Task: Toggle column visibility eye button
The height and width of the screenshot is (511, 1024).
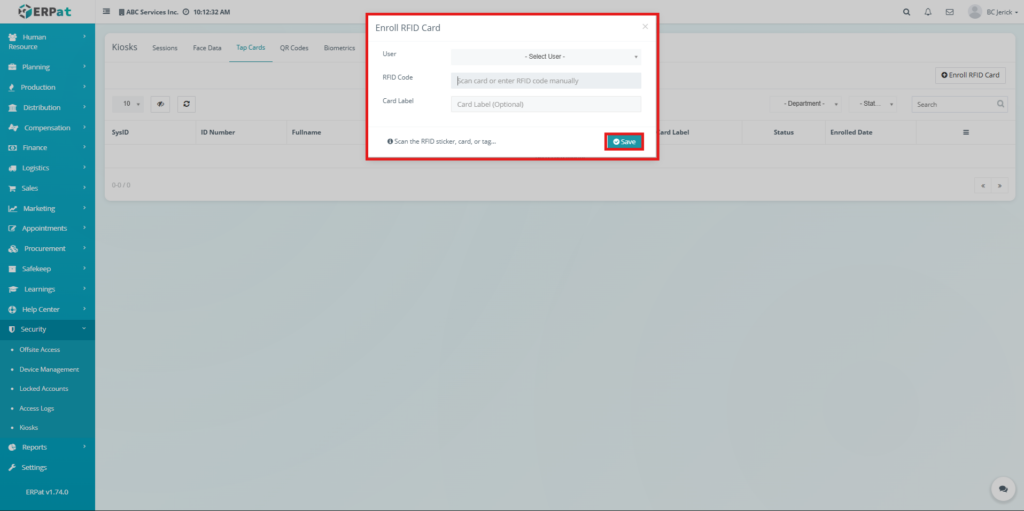Action: pyautogui.click(x=160, y=104)
